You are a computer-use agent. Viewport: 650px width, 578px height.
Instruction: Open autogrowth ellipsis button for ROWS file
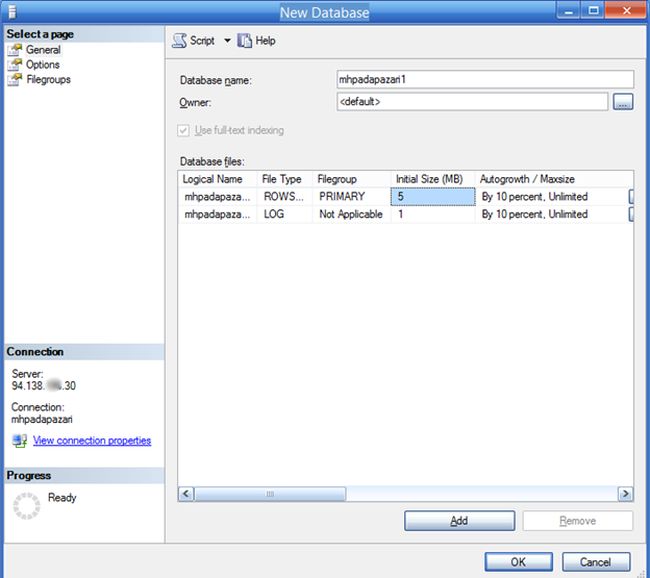(x=631, y=197)
